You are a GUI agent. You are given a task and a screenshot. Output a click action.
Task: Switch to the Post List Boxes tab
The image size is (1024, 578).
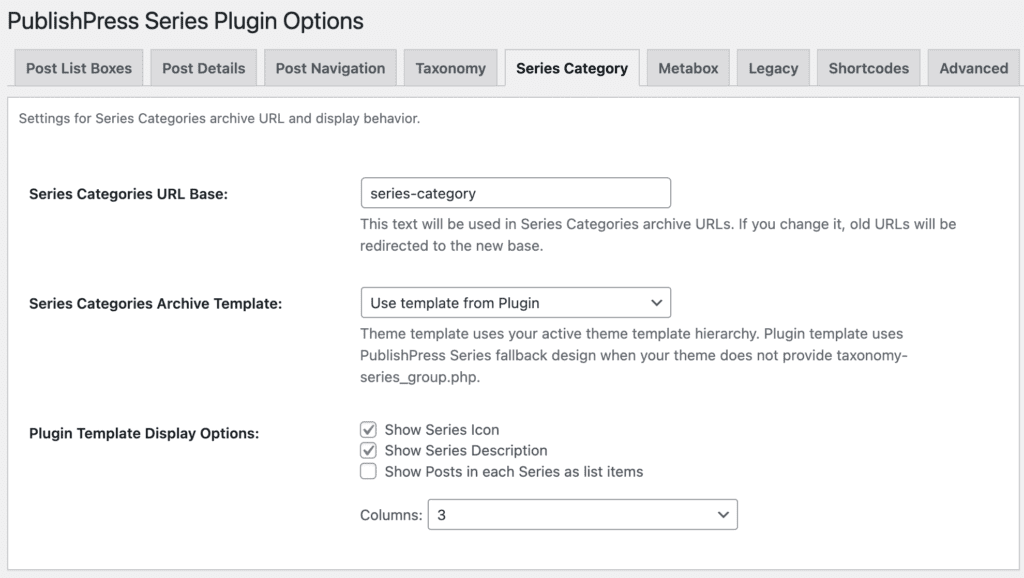(x=78, y=68)
